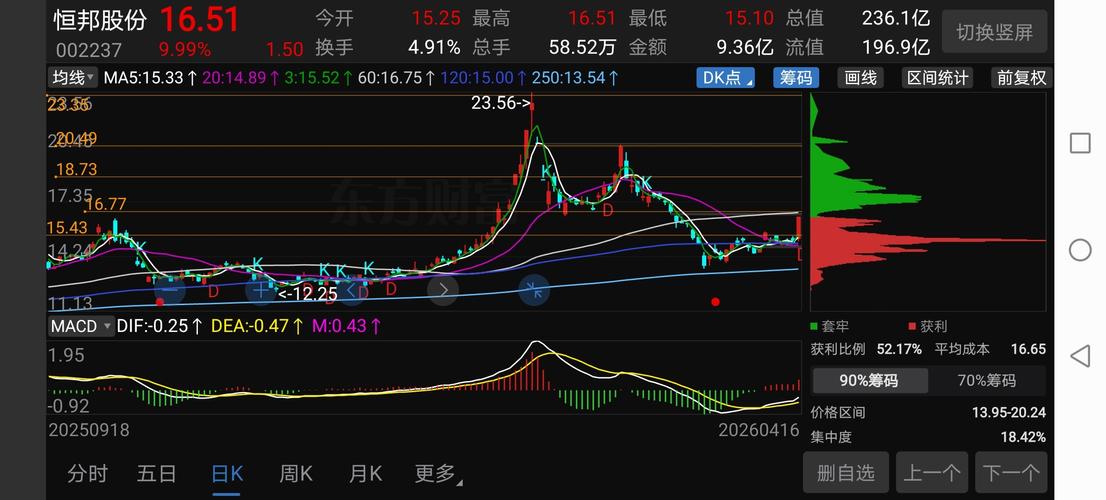Tap the collapse arrows icon on the chart
Image resolution: width=1106 pixels, height=500 pixels.
534,289
